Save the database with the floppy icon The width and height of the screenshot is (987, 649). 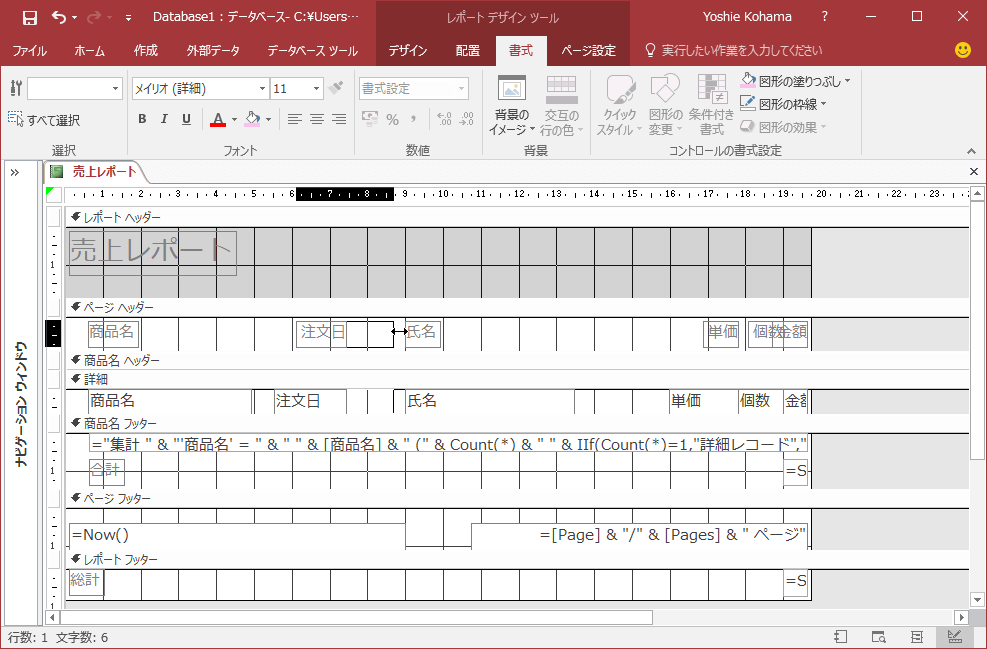(30, 18)
